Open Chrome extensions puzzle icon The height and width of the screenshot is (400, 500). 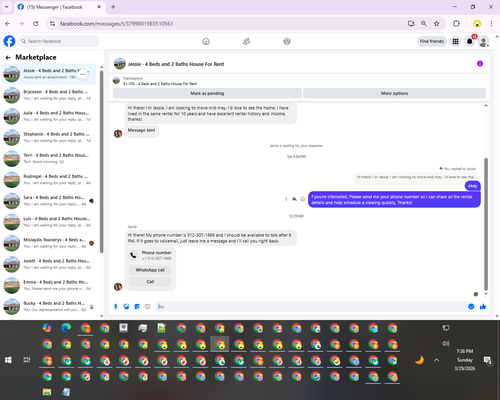pos(456,24)
